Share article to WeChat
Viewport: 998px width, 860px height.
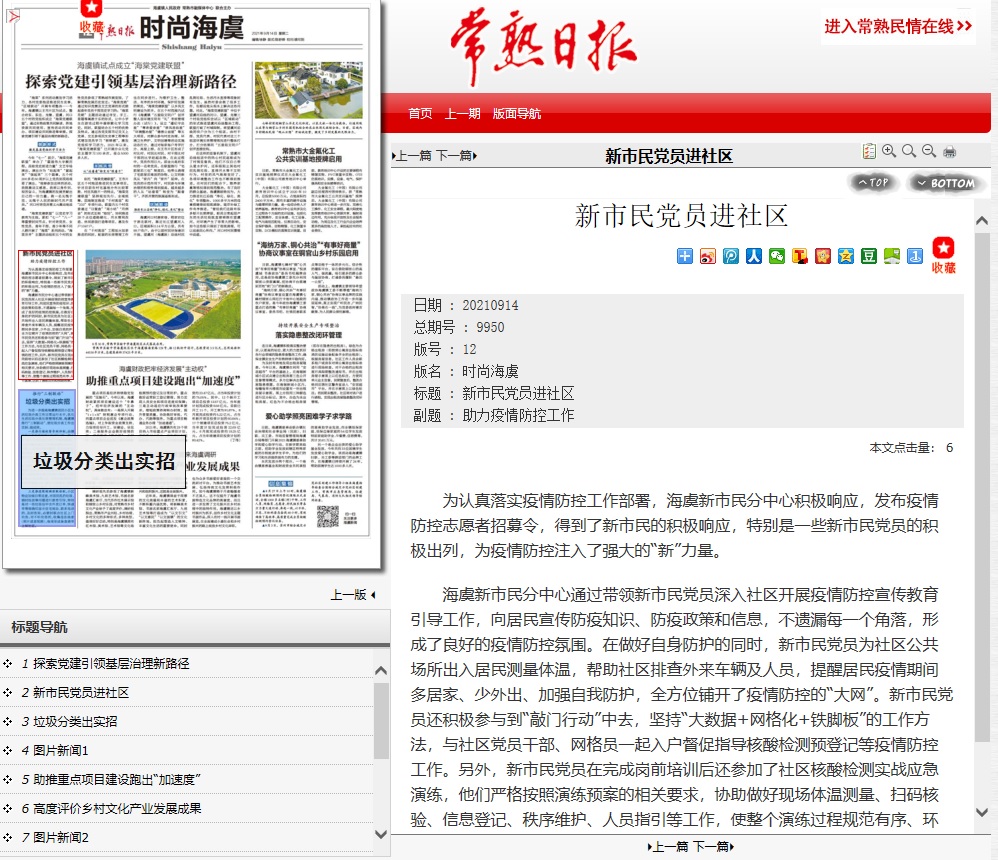pos(777,256)
